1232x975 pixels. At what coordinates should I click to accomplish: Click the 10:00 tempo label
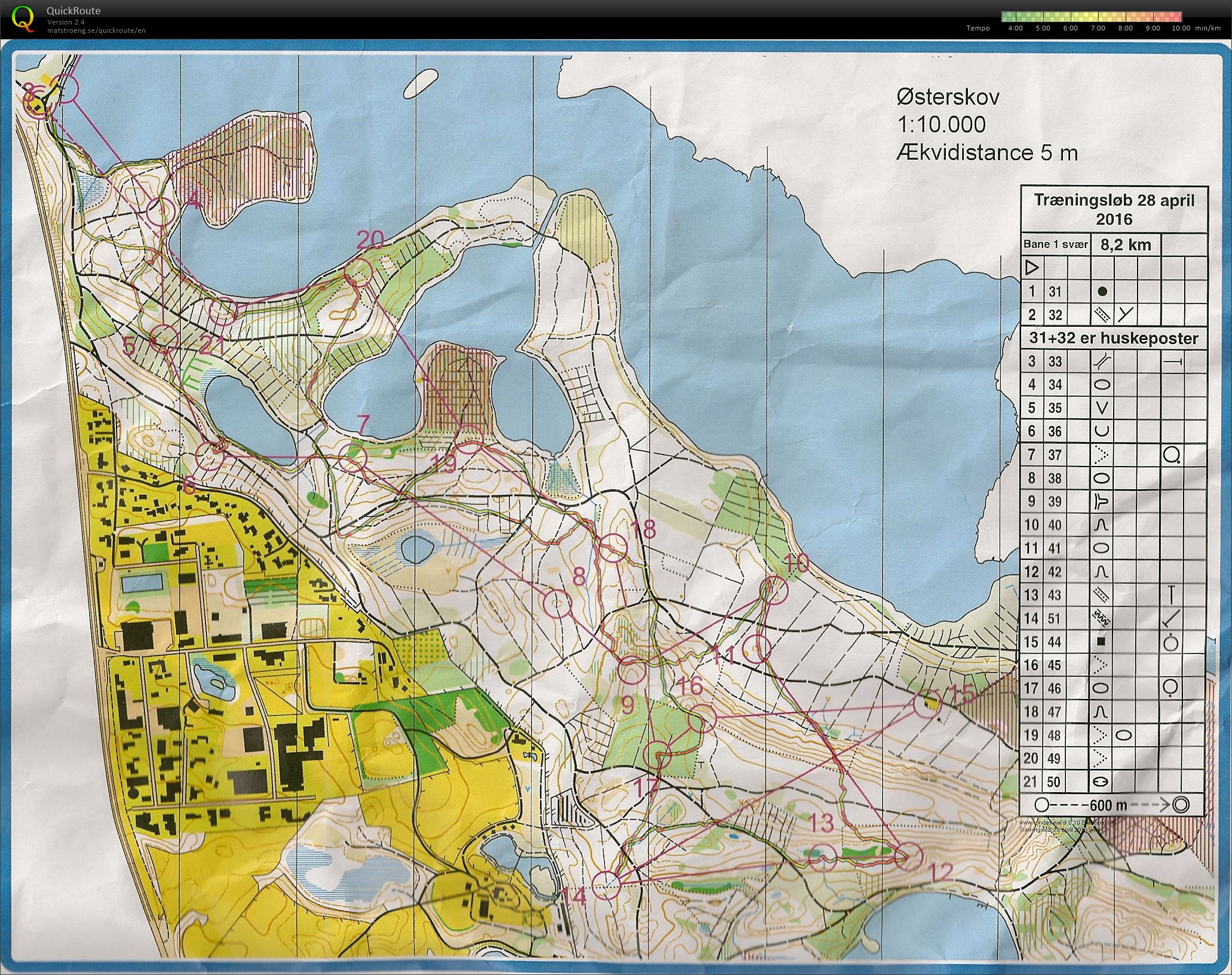[1181, 28]
